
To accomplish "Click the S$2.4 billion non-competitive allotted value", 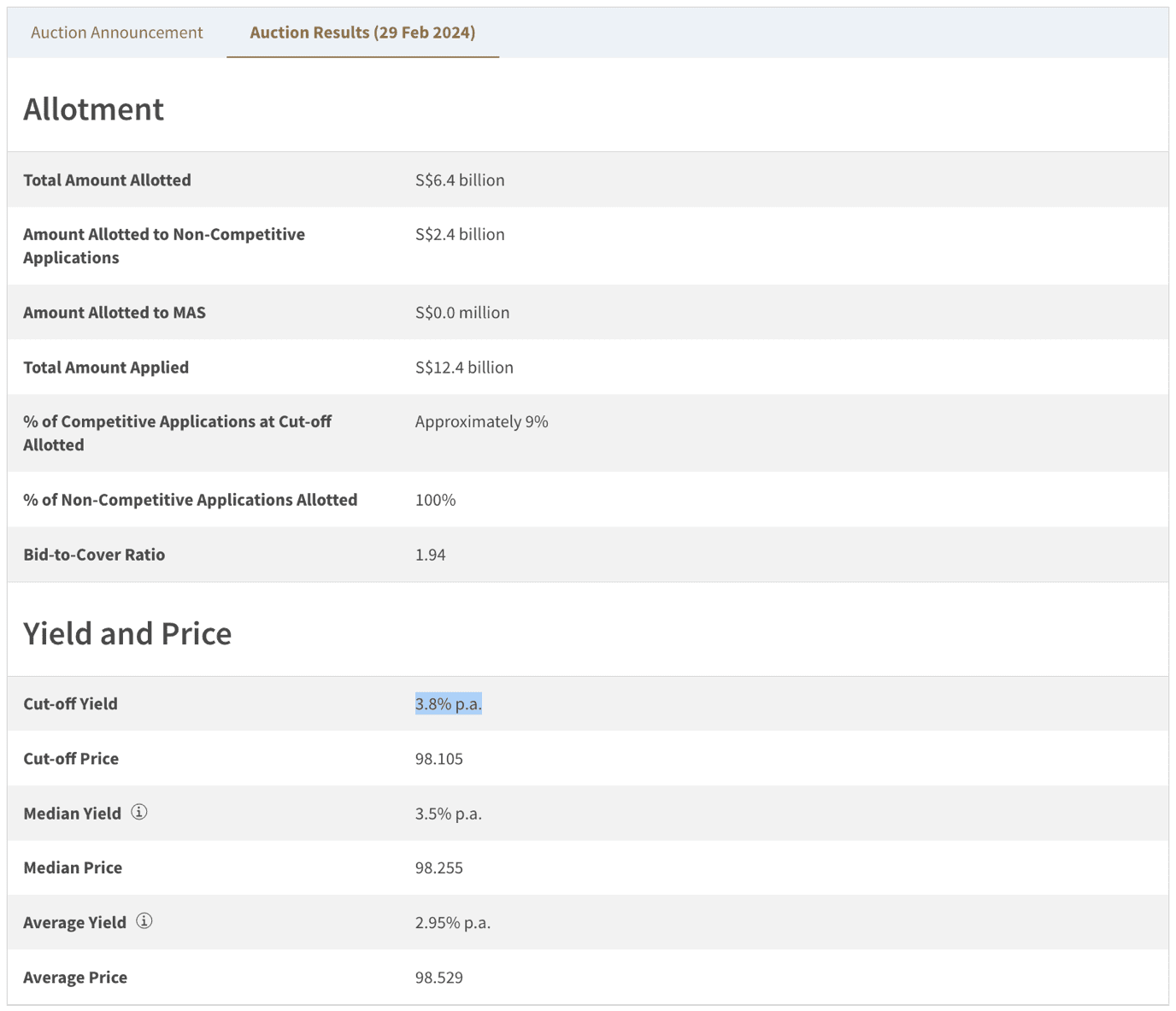I will coord(460,234).
